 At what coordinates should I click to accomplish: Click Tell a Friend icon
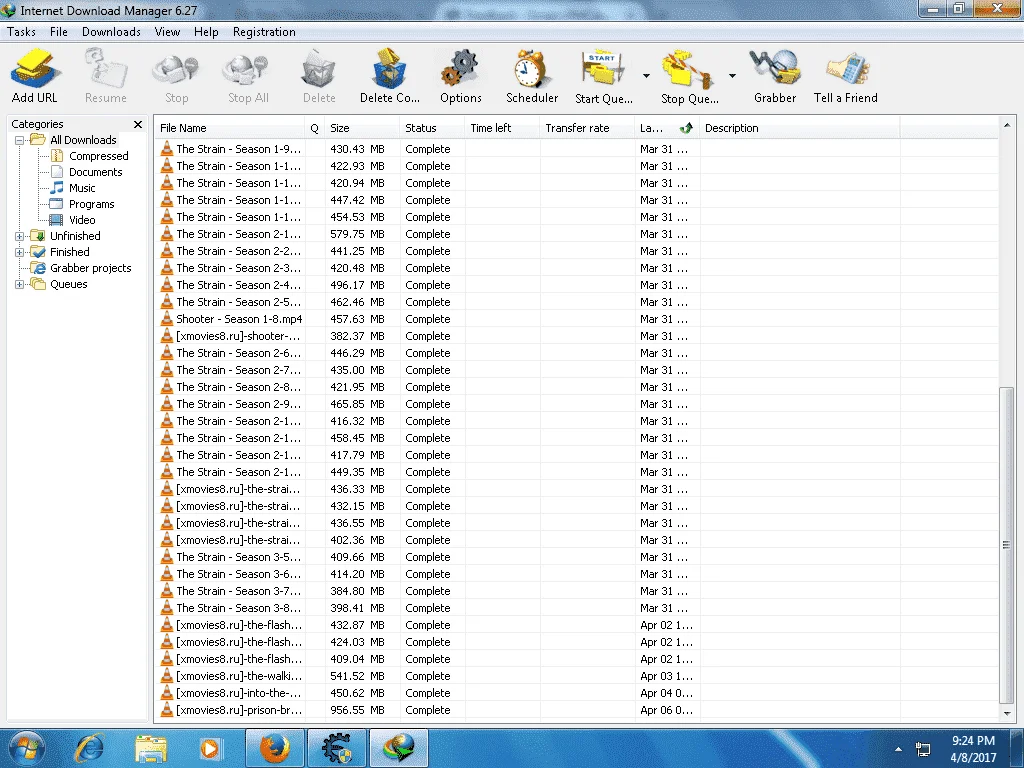pos(846,75)
